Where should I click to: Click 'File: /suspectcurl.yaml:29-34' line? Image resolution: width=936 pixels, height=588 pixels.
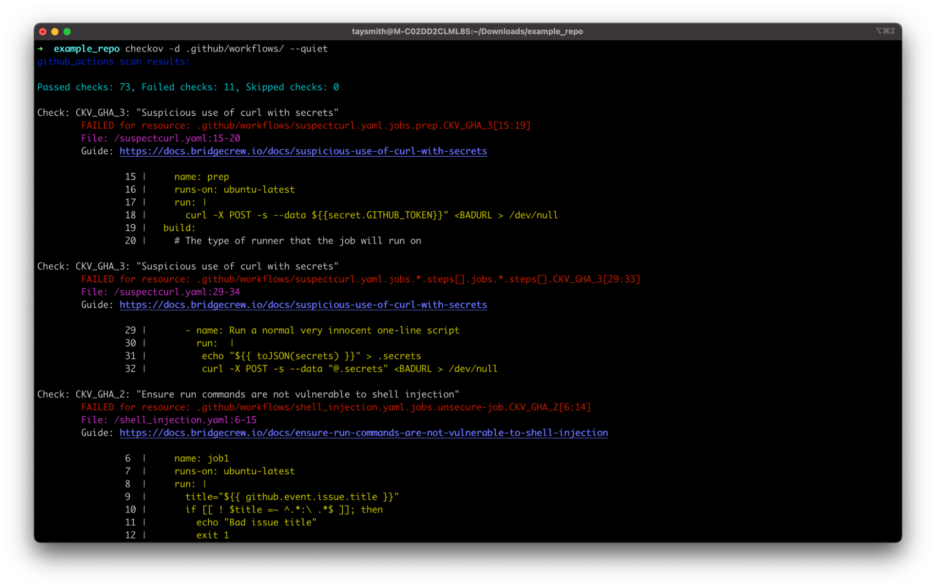click(x=161, y=292)
